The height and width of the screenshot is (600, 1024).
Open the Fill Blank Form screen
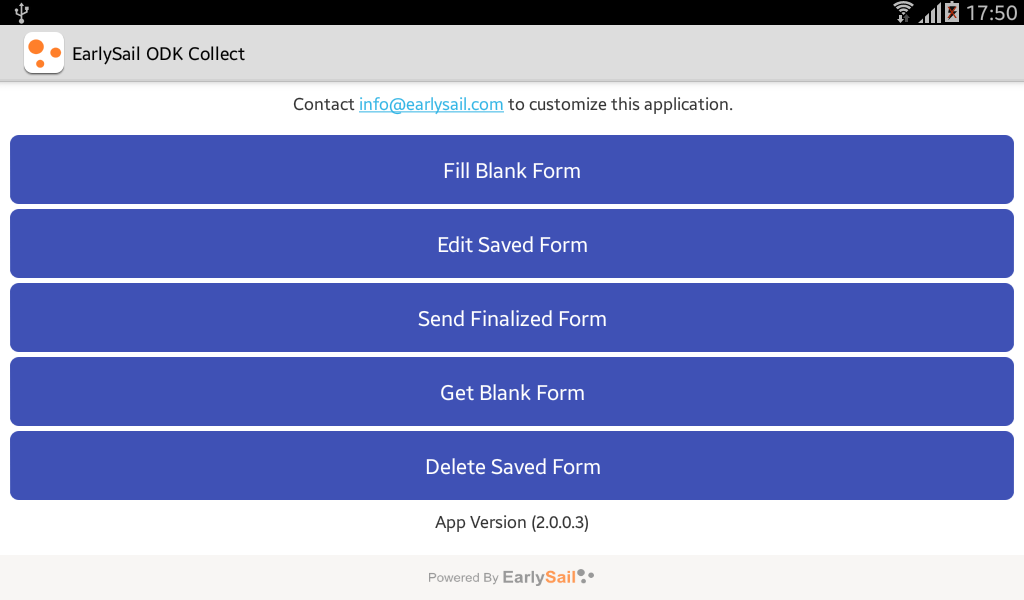point(512,170)
